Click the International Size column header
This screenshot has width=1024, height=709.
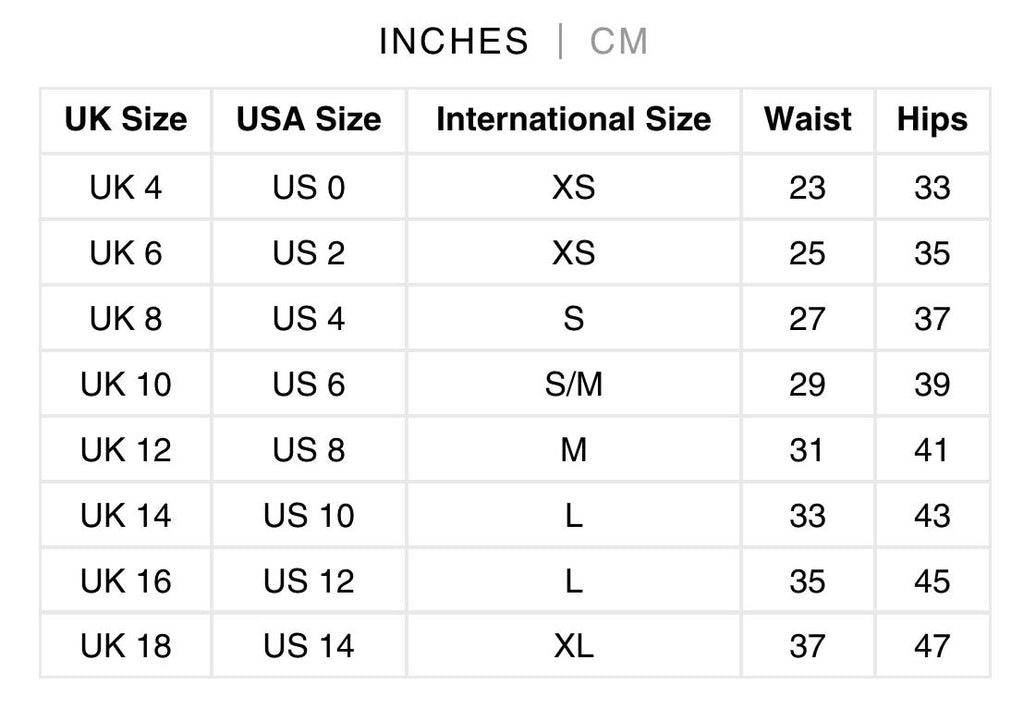pyautogui.click(x=573, y=120)
